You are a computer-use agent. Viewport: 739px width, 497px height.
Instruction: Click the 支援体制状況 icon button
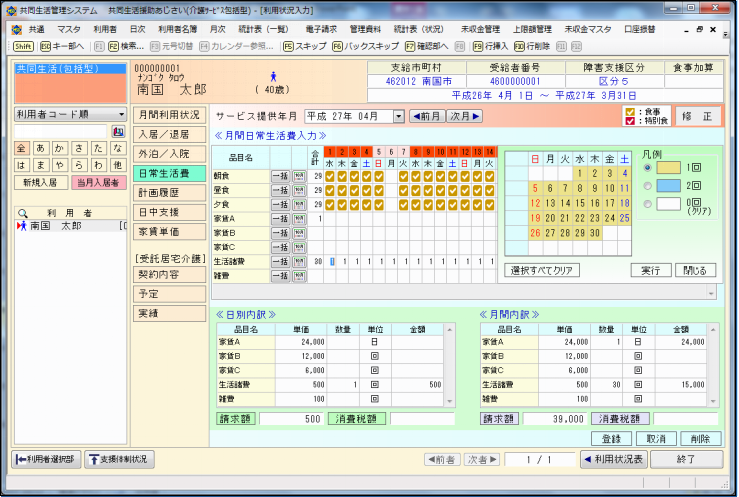click(x=118, y=459)
